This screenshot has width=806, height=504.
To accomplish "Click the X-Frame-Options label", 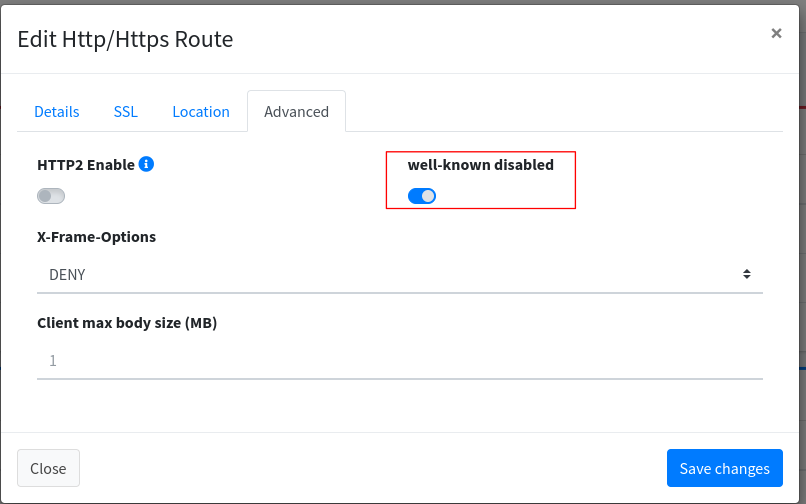I will (96, 237).
